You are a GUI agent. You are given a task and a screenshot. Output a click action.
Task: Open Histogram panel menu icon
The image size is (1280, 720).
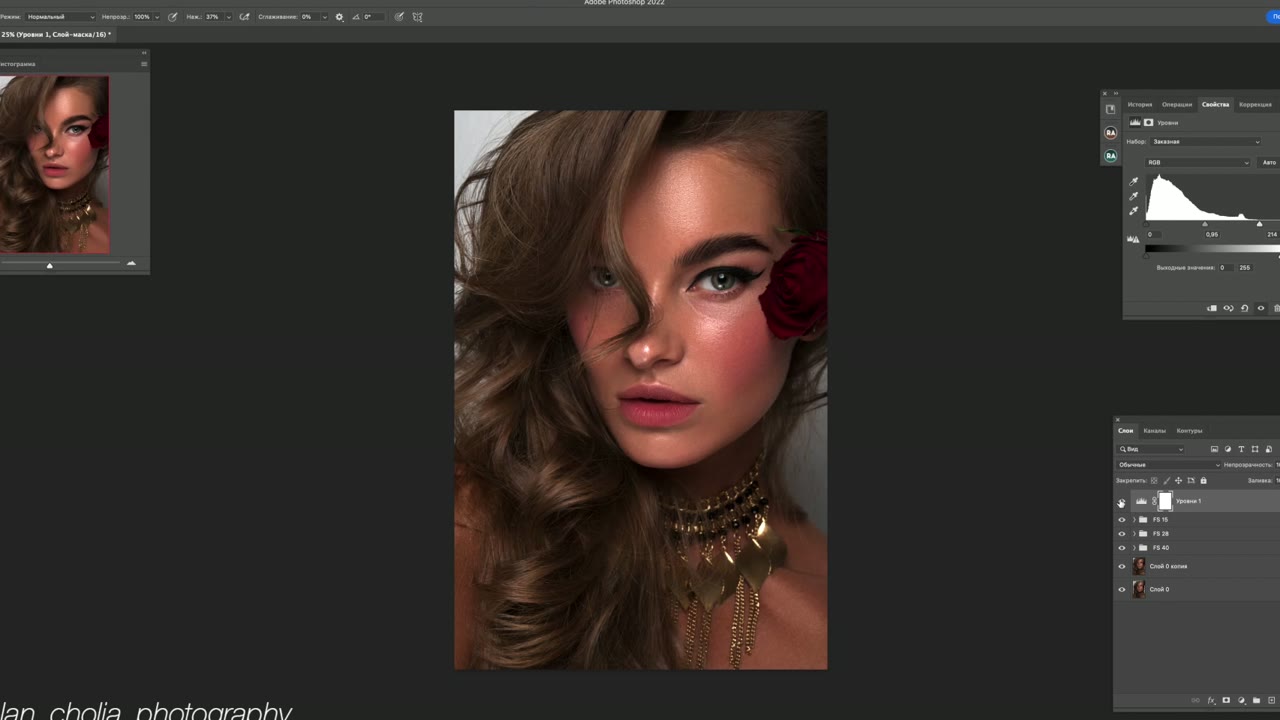pos(144,64)
